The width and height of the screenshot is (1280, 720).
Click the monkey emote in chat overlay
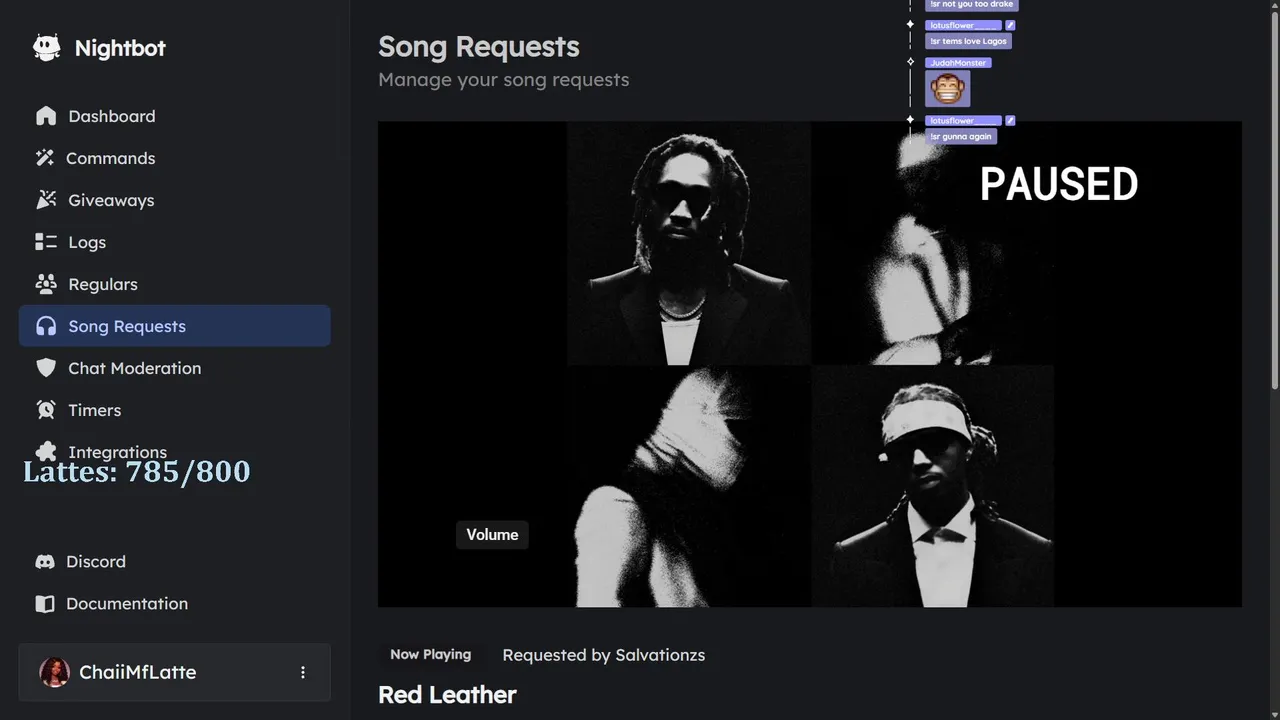(x=947, y=89)
